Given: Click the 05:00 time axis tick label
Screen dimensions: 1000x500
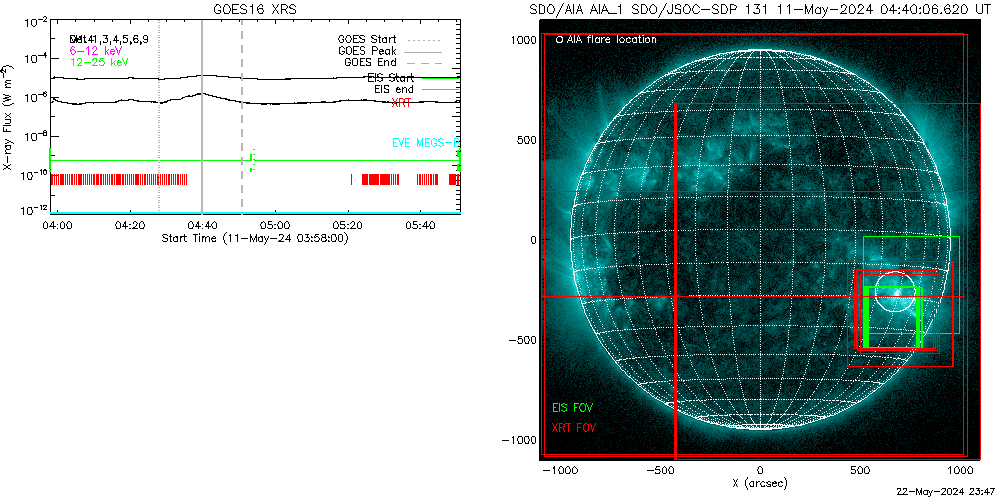Looking at the screenshot, I should [x=276, y=226].
